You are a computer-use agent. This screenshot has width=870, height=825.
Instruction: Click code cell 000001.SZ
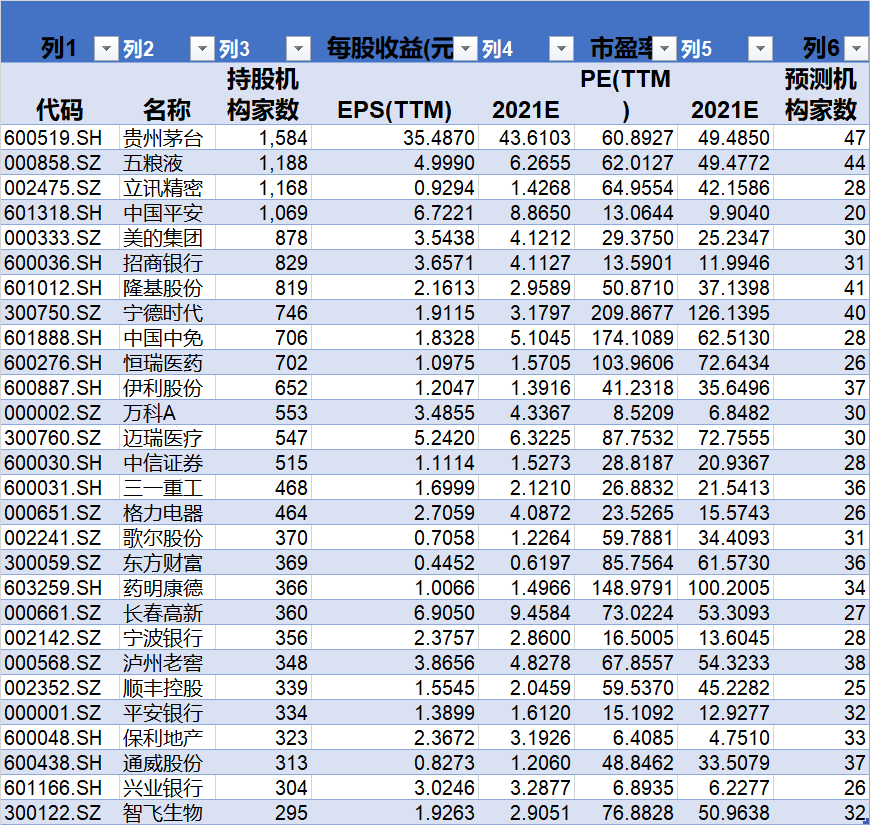60,712
